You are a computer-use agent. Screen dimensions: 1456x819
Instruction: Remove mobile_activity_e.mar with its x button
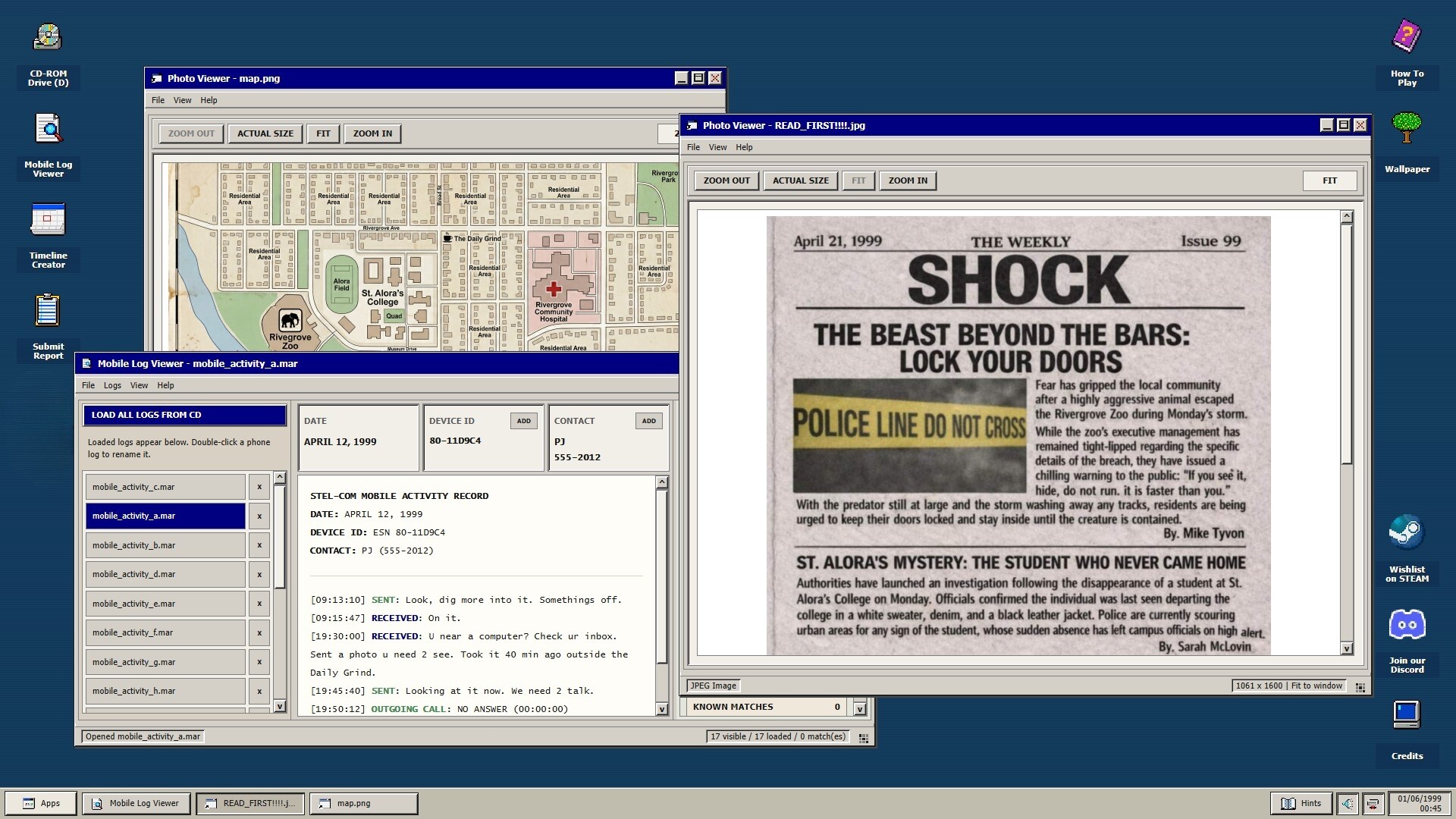tap(259, 604)
